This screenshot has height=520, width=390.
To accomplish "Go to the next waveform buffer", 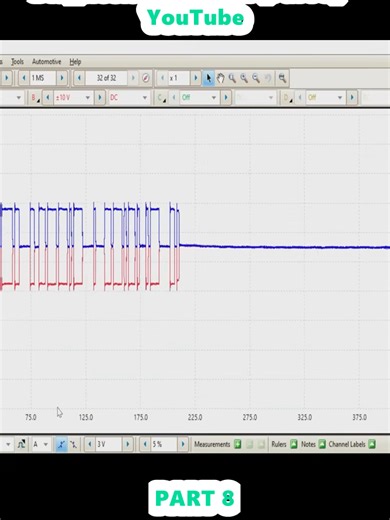I will (133, 78).
